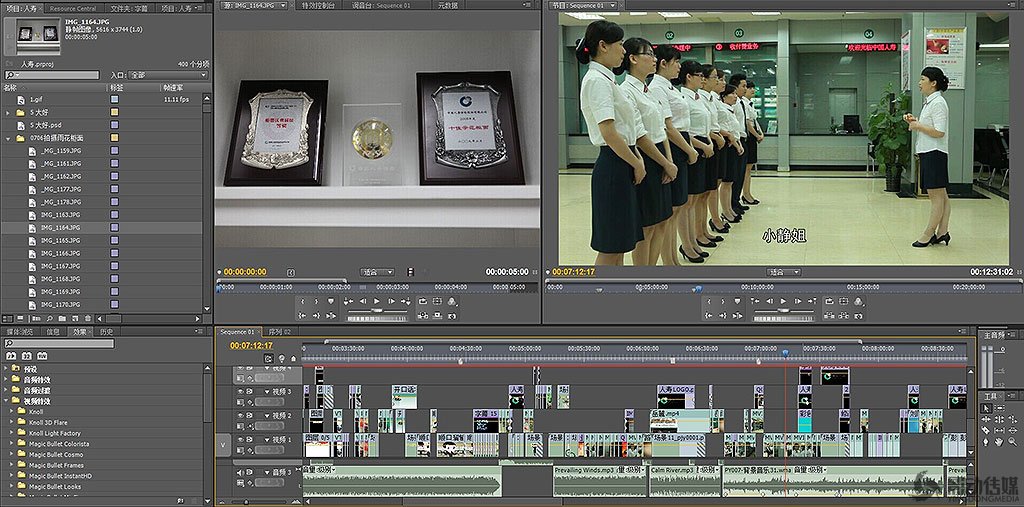Image resolution: width=1024 pixels, height=507 pixels.
Task: Open the 入口 filter dropdown
Action: click(168, 75)
